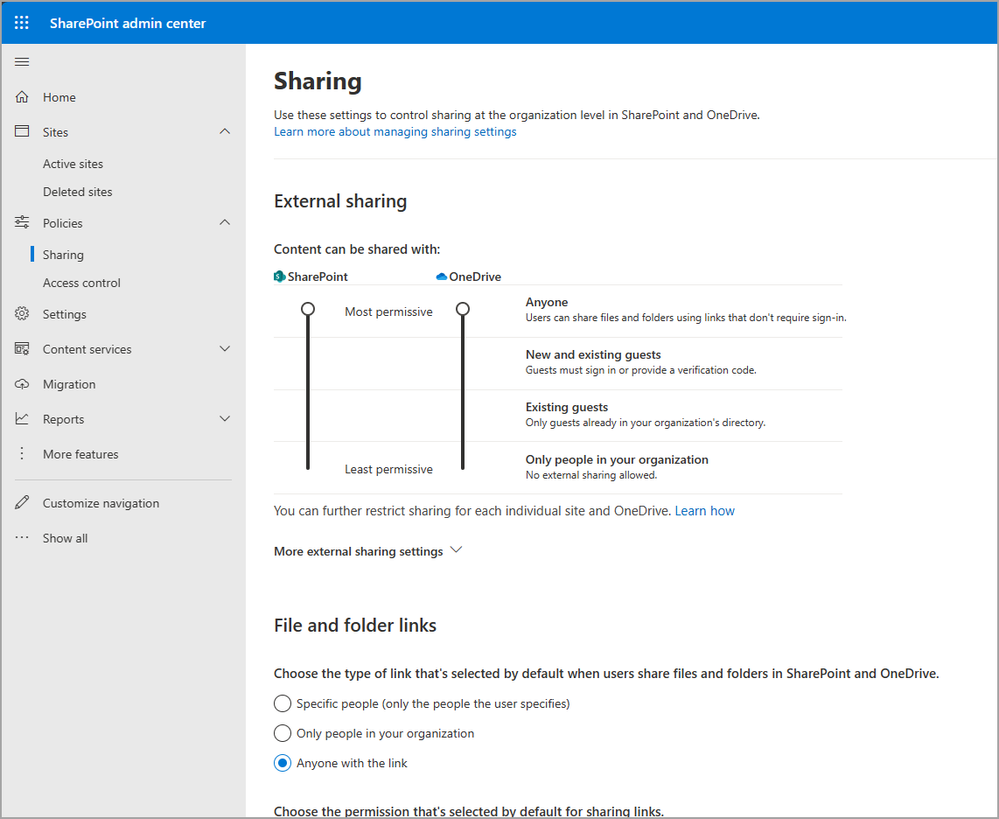Collapse the Policies section chevron

point(224,222)
